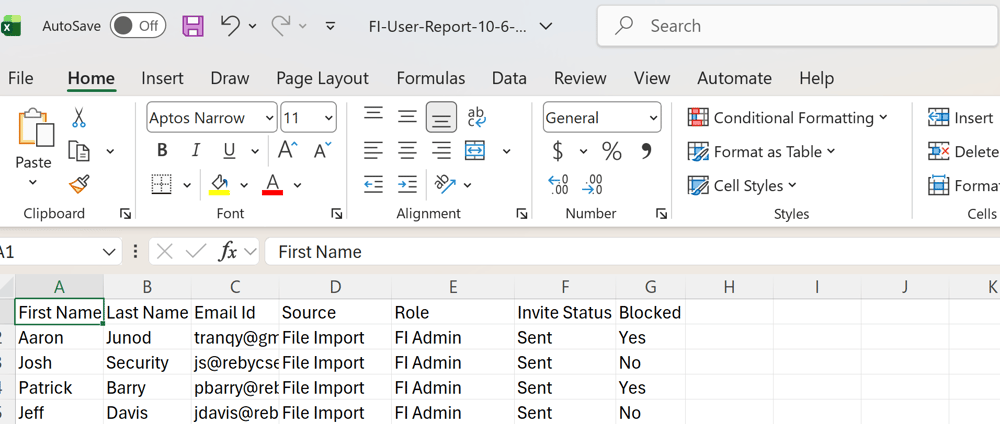Expand the Paste options arrow
The height and width of the screenshot is (424, 1000).
[x=33, y=184]
